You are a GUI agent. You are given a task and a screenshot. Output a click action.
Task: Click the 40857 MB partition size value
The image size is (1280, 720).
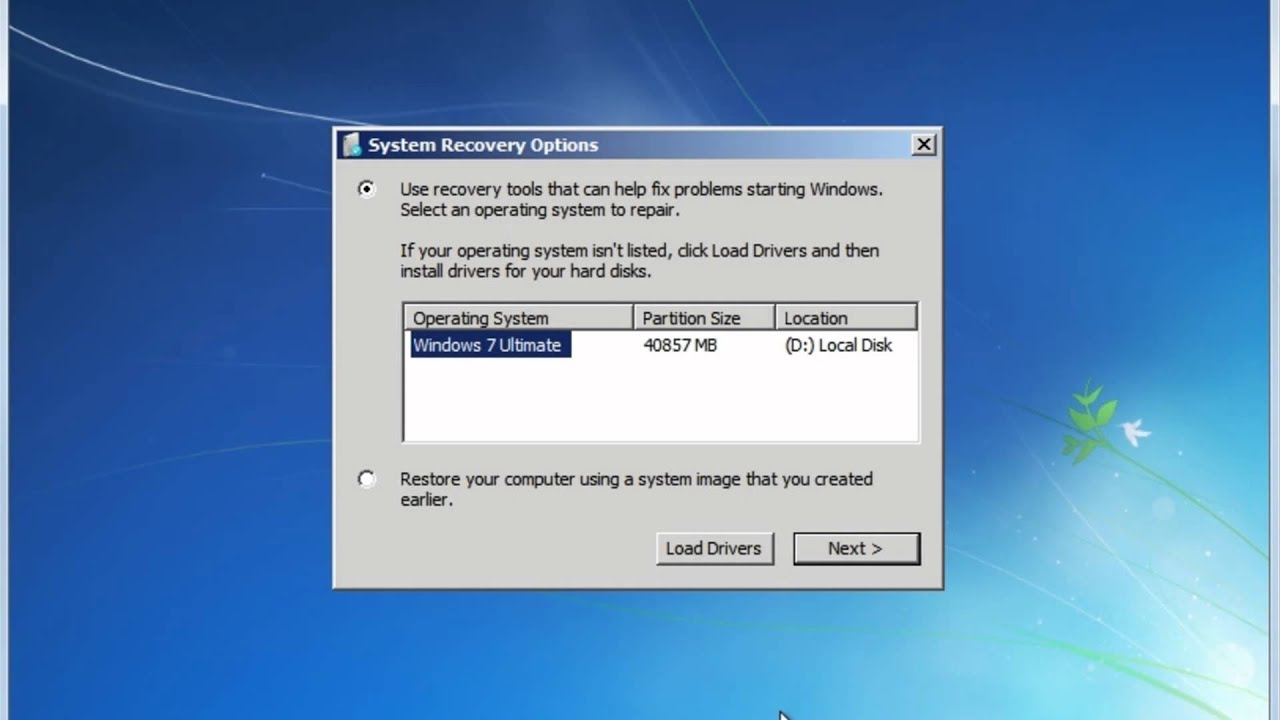coord(680,345)
